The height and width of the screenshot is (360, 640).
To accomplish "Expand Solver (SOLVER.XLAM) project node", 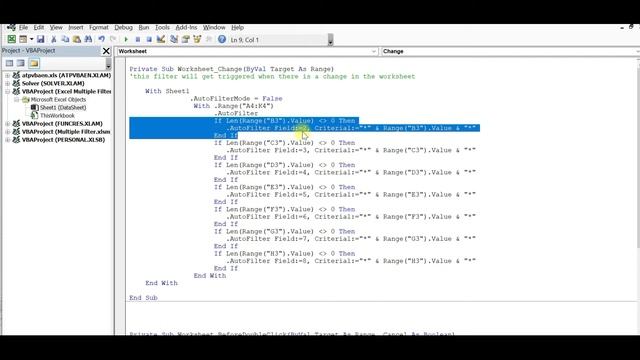I will [7, 83].
